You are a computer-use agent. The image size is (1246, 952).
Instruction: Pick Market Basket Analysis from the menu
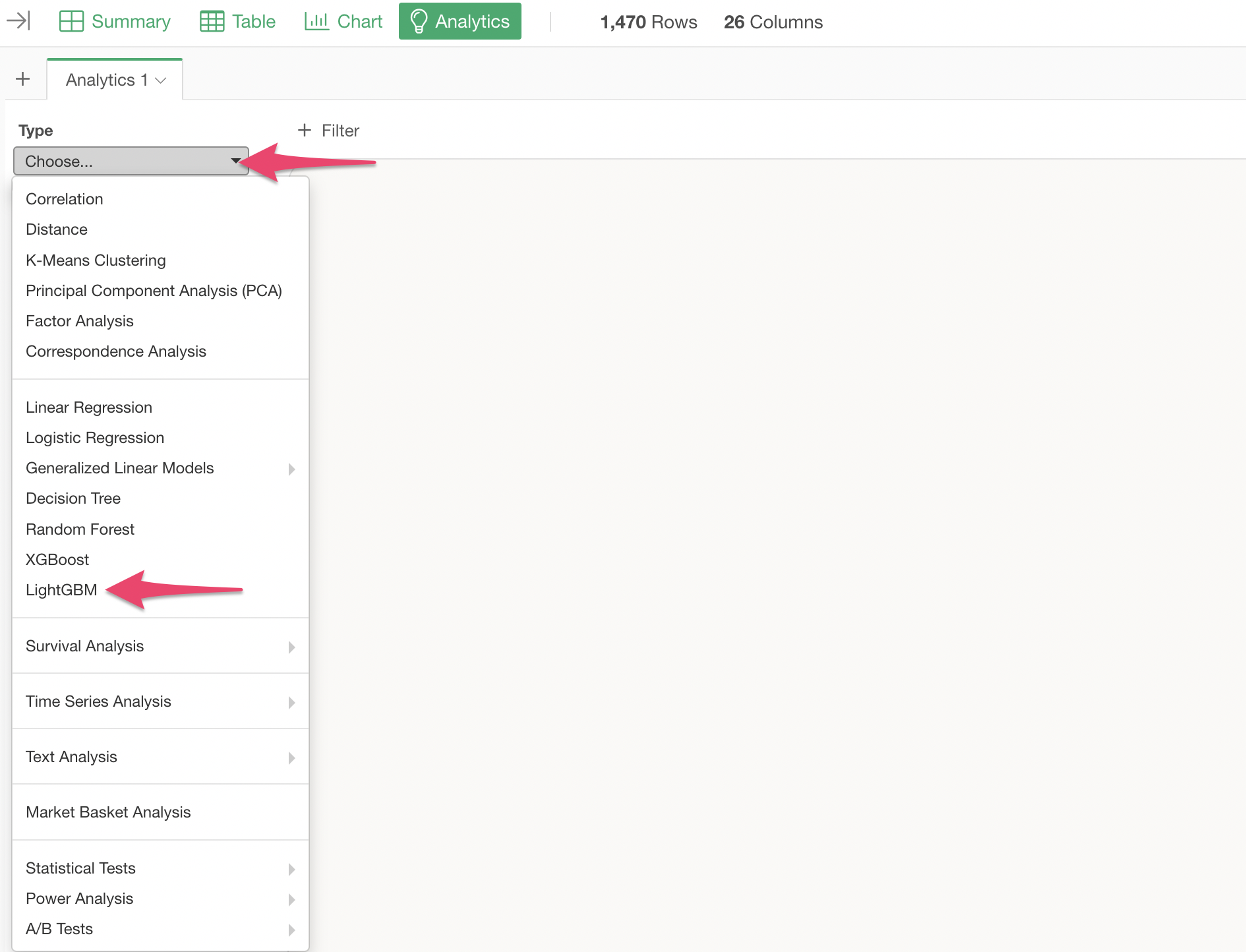pos(108,812)
